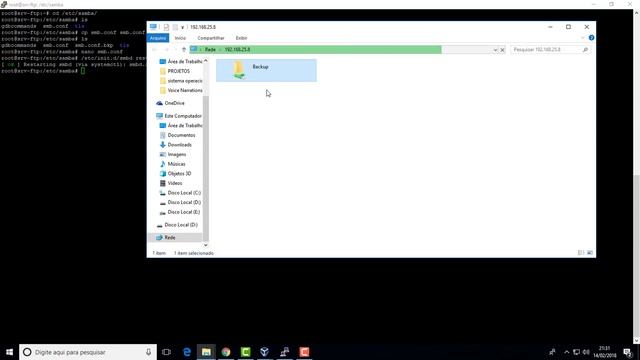Image resolution: width=640 pixels, height=360 pixels.
Task: Click File Explorer taskbar icon
Action: pos(206,352)
